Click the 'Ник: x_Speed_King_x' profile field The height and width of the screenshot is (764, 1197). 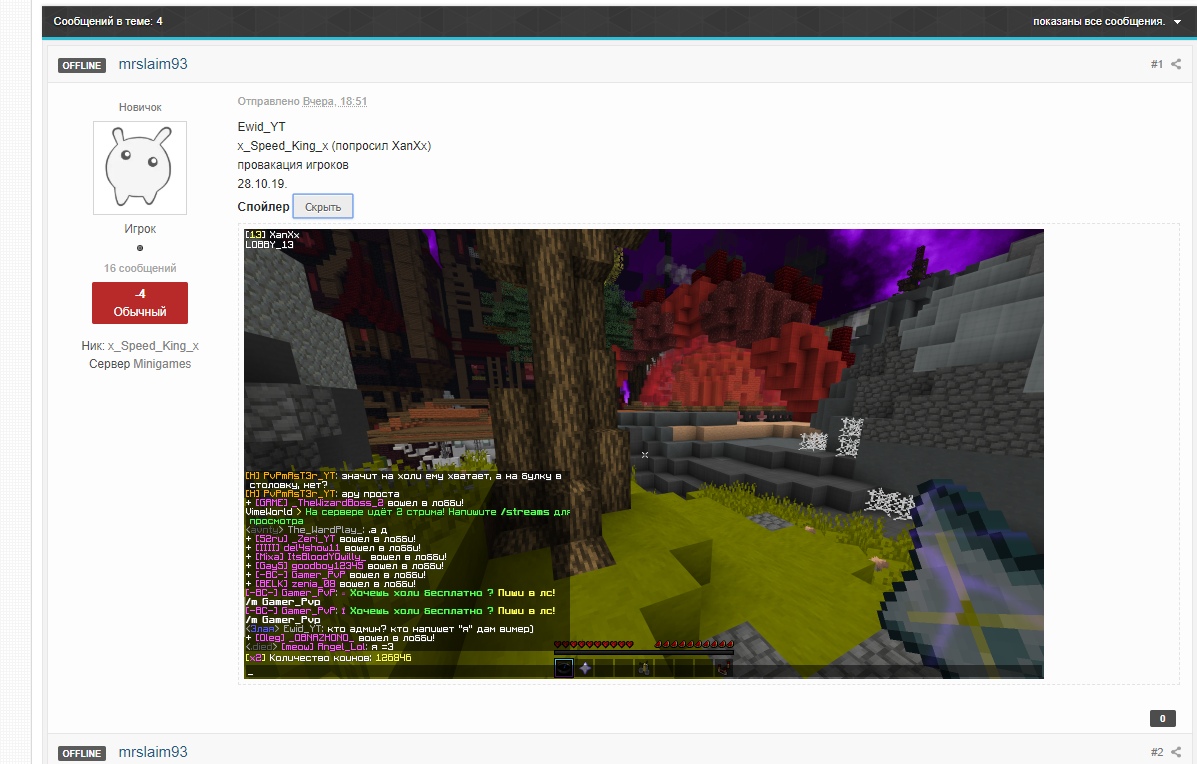pyautogui.click(x=140, y=346)
